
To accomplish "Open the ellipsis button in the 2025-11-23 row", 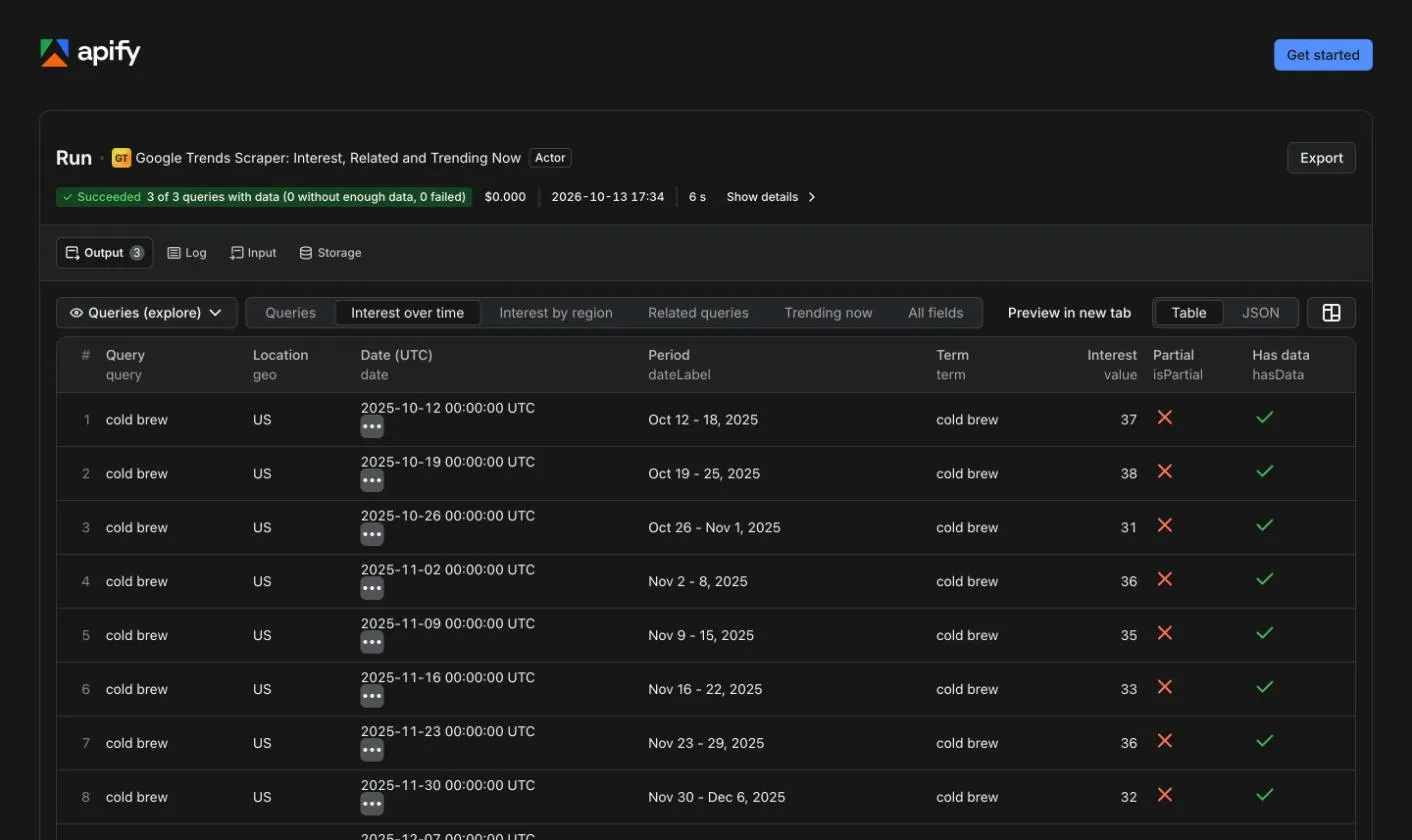I will pos(372,751).
